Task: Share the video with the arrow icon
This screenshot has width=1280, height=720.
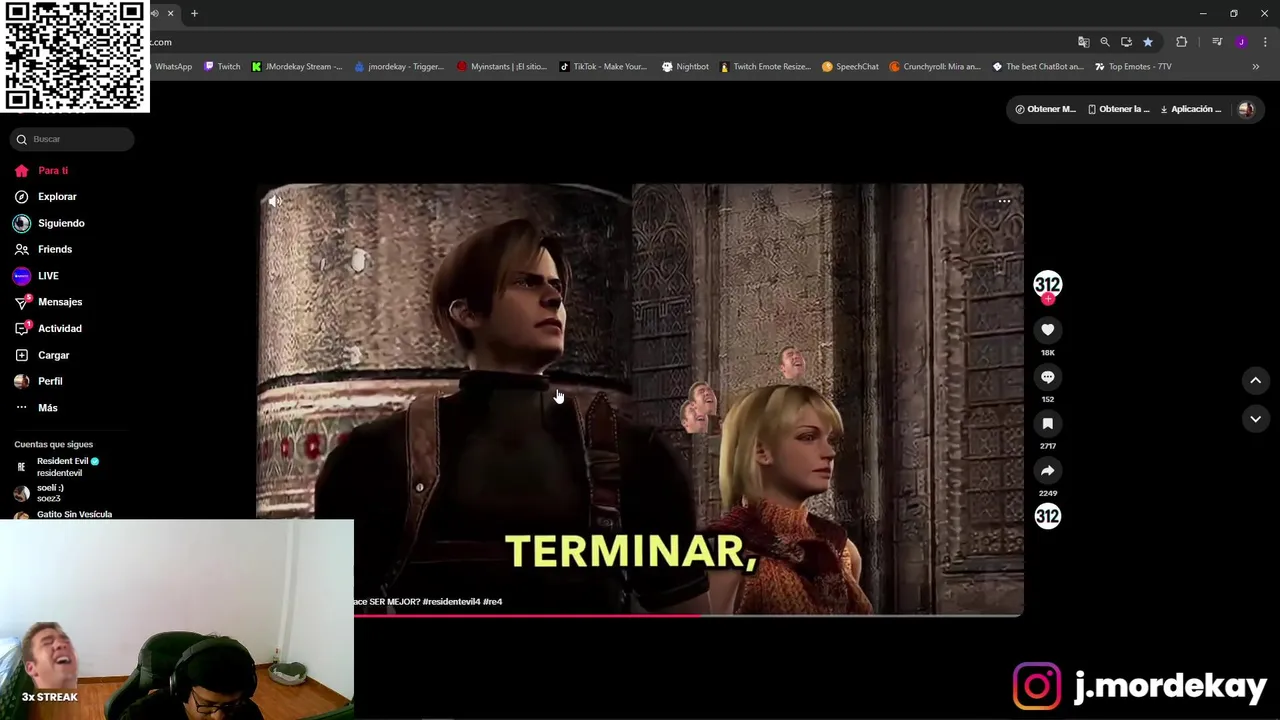Action: click(x=1047, y=471)
